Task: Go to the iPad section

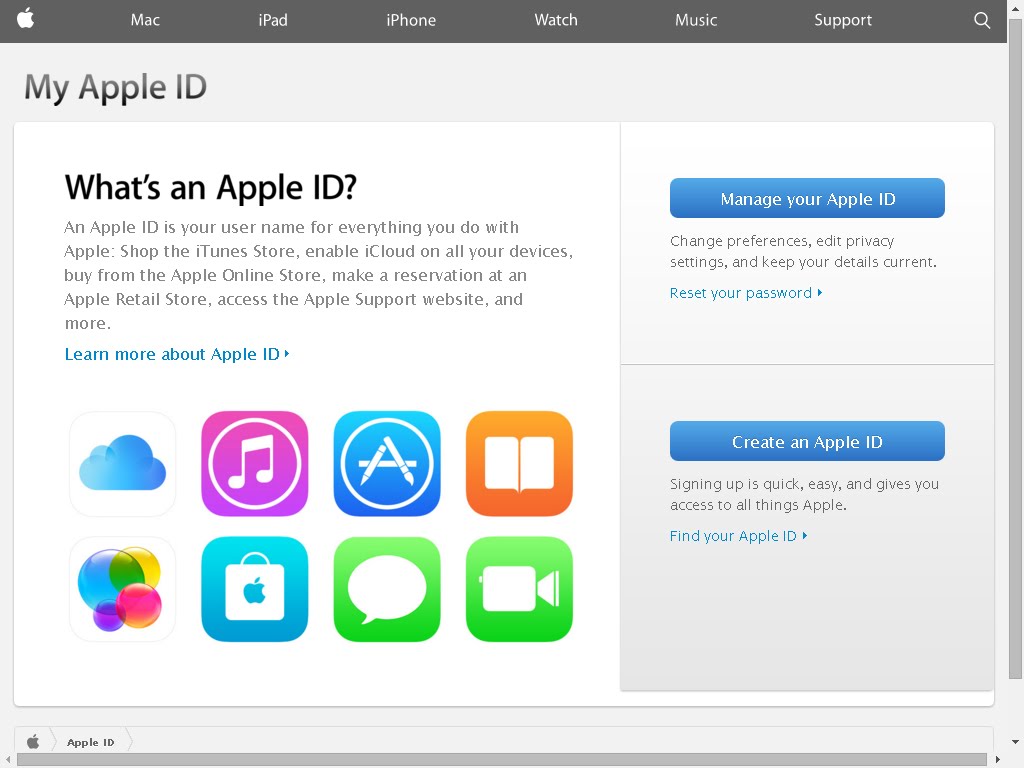Action: [x=273, y=20]
